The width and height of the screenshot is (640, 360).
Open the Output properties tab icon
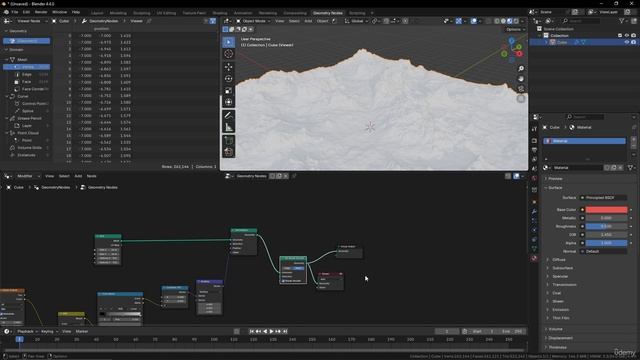click(x=534, y=150)
